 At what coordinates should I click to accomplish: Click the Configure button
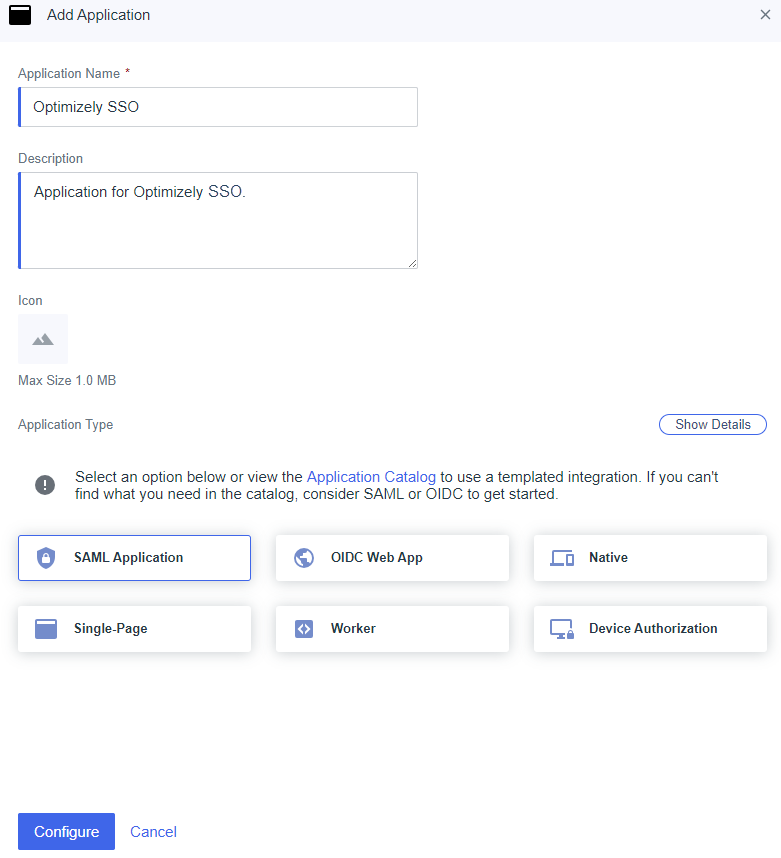coord(66,831)
